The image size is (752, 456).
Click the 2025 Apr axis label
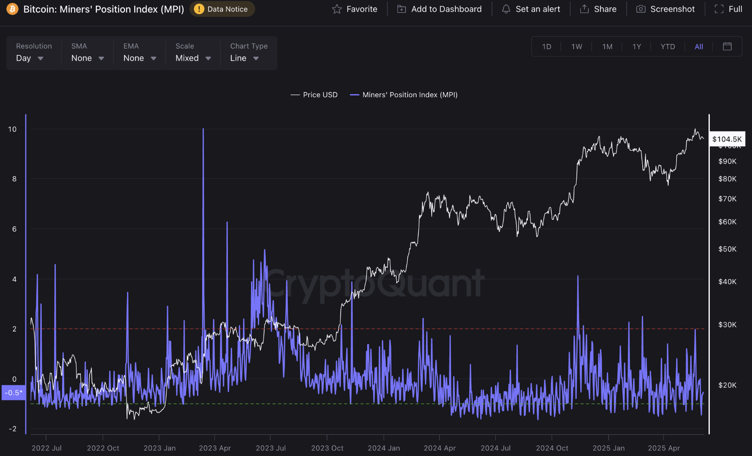point(664,448)
